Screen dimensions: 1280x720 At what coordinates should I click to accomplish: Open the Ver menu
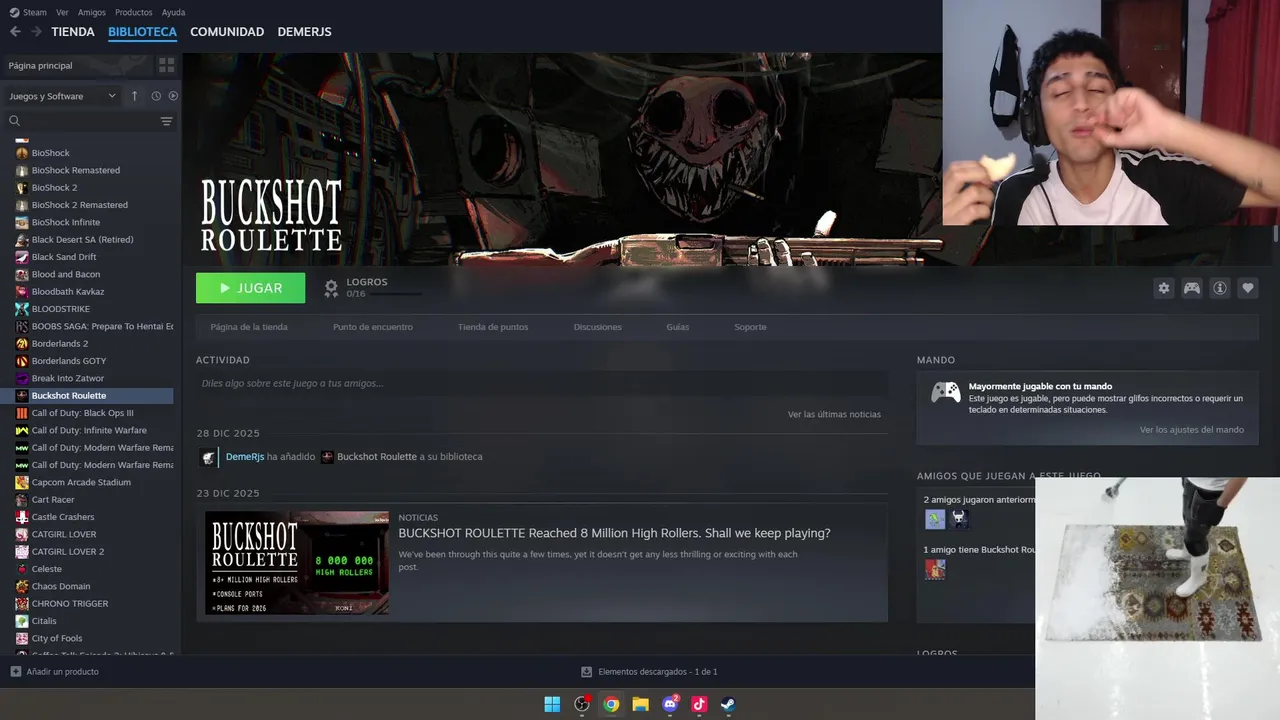63,12
